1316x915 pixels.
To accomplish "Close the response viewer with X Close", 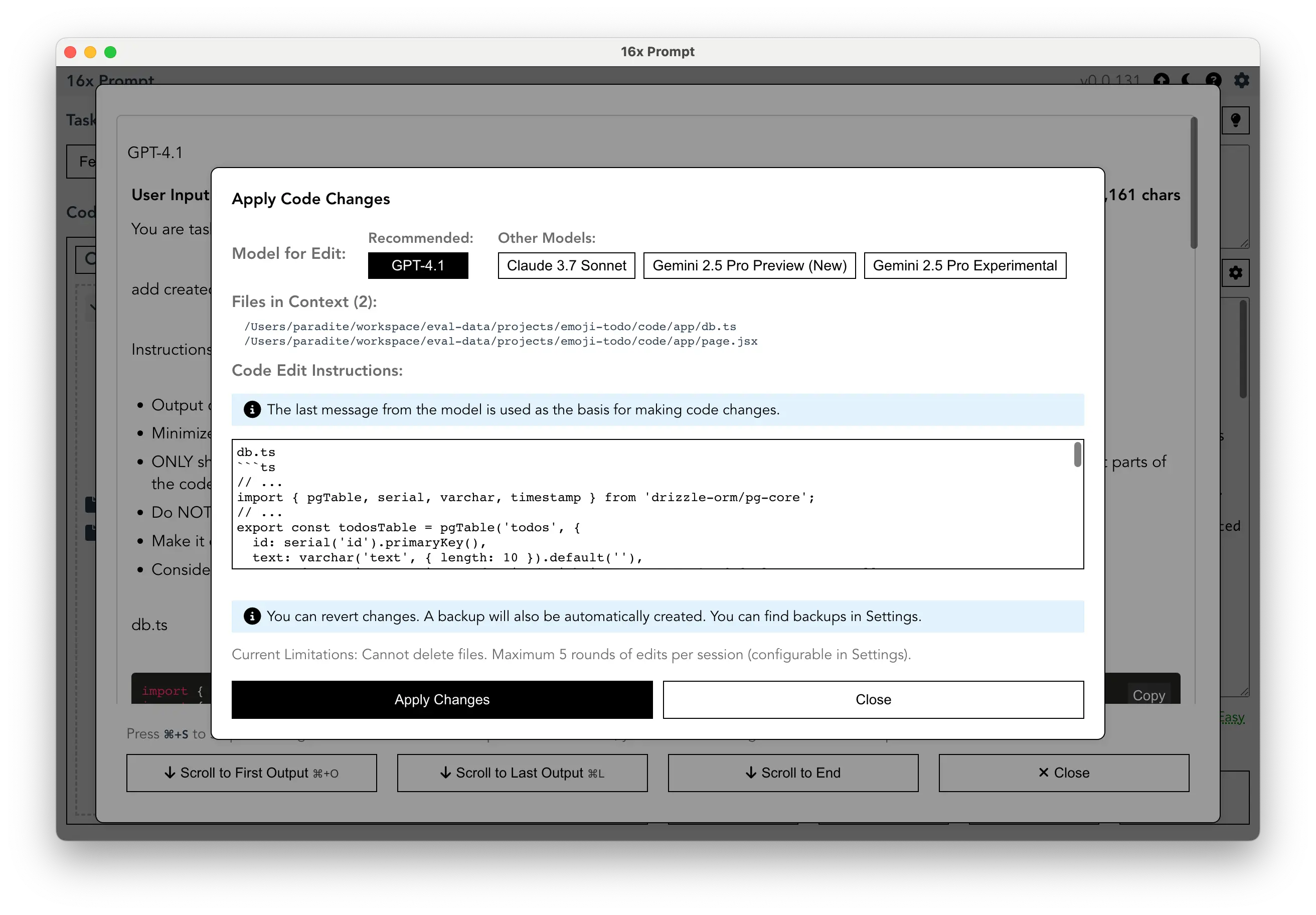I will coord(1064,773).
